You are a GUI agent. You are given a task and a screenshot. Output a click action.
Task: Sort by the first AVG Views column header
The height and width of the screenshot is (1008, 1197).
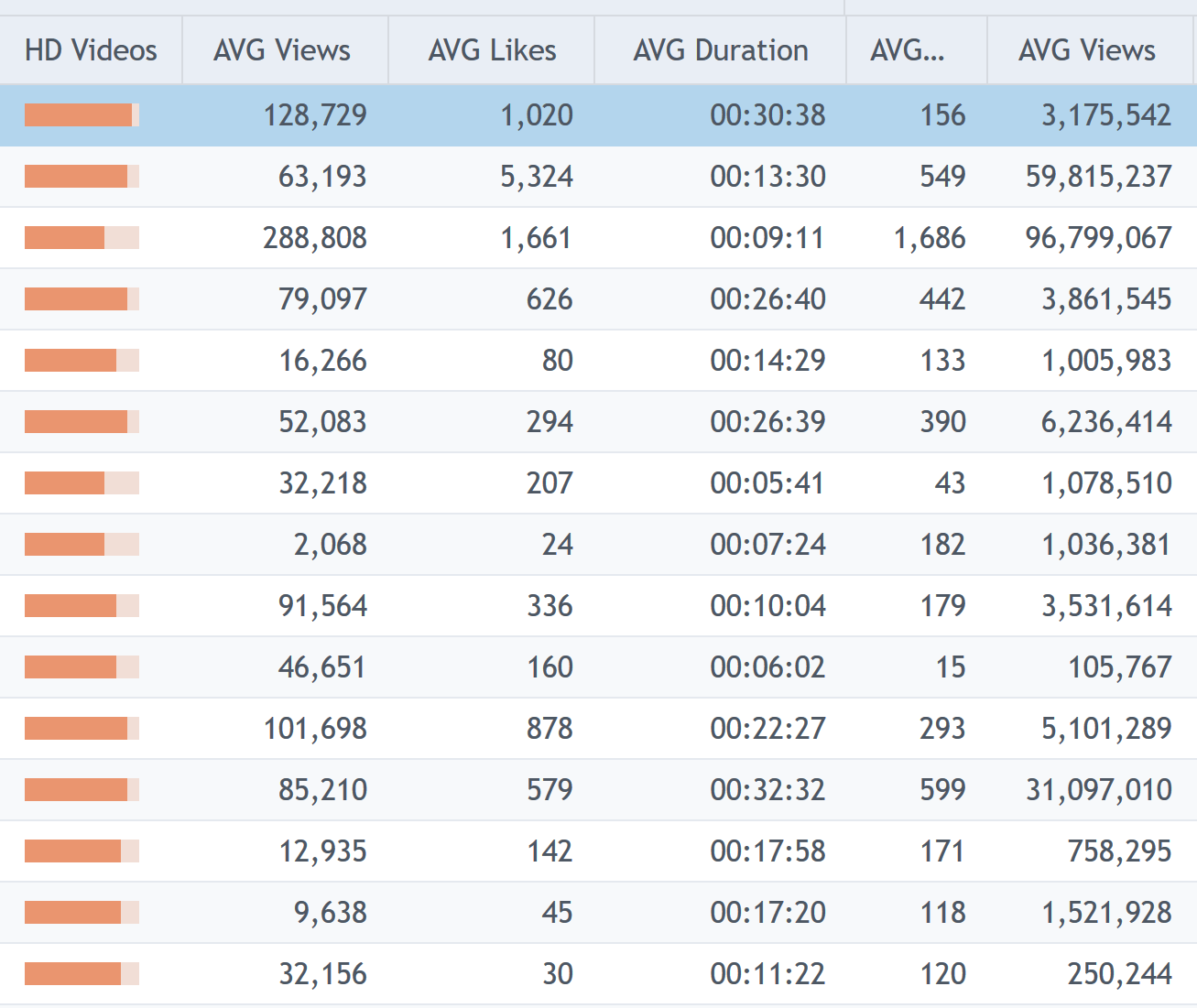[x=285, y=50]
